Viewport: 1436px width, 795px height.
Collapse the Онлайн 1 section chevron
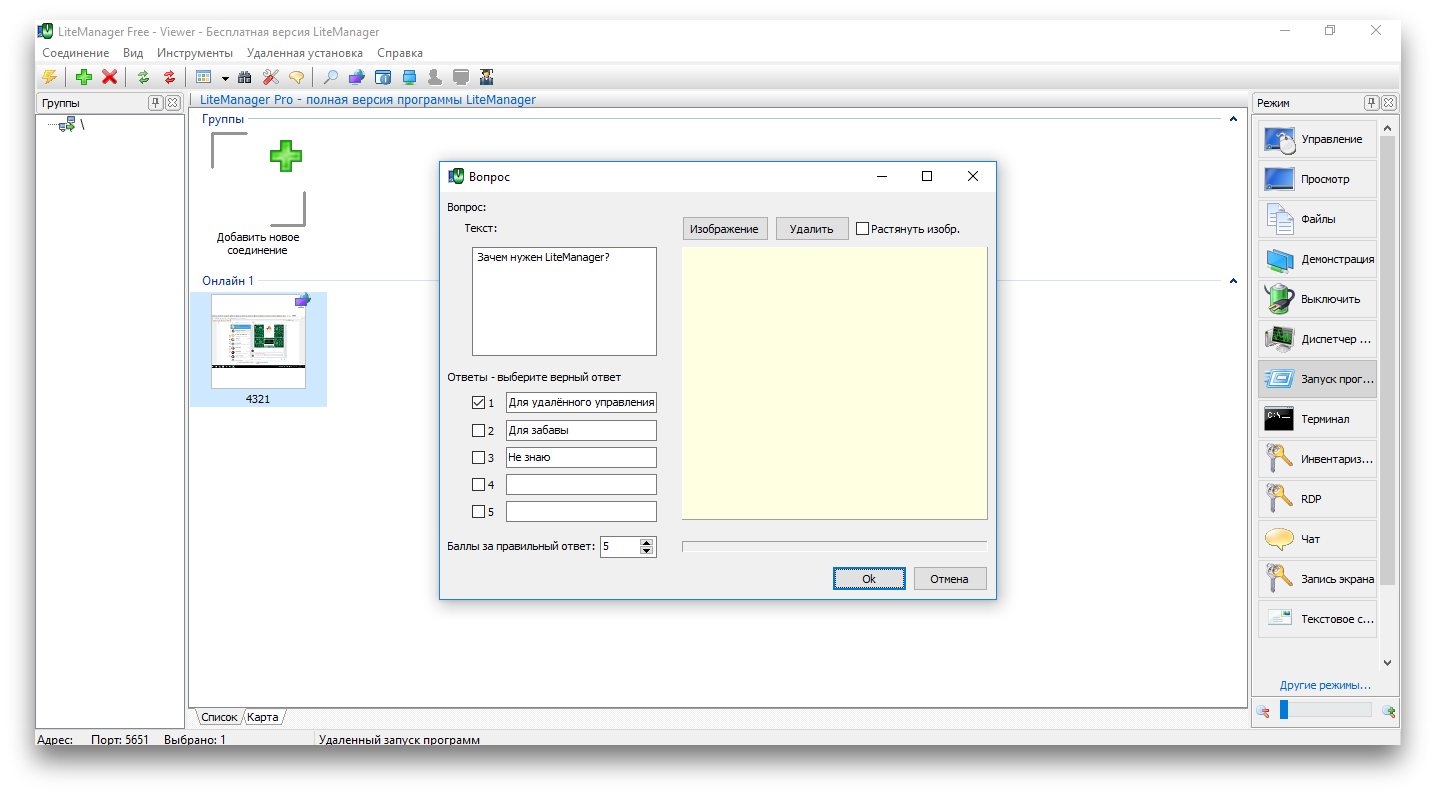coord(1233,281)
